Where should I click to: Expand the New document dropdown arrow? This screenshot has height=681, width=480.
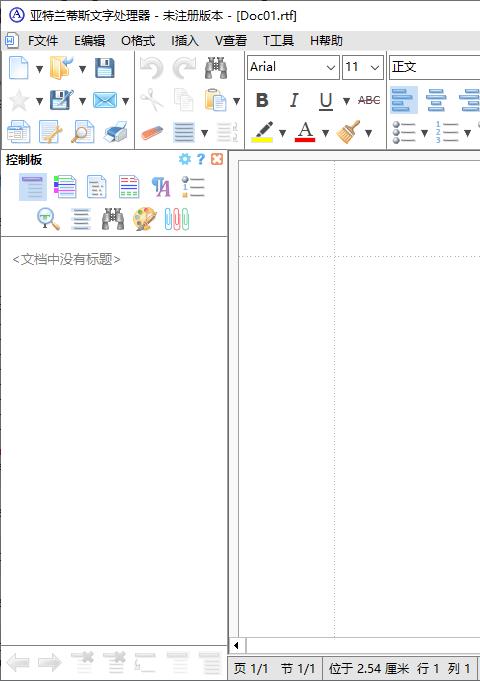click(x=40, y=69)
